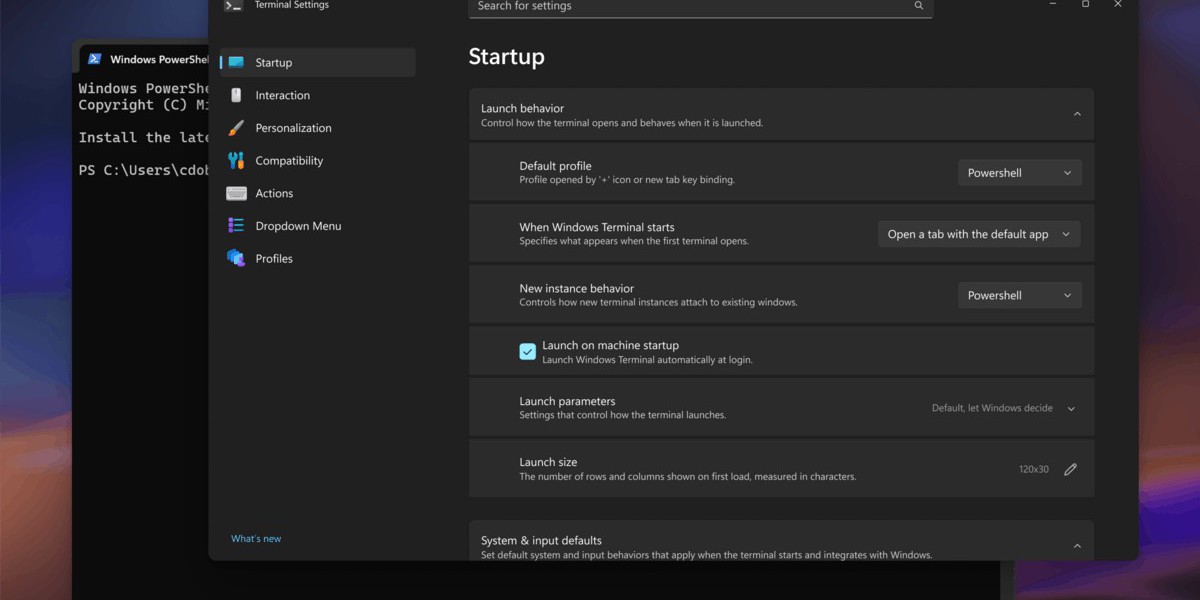Open the New instance behavior dropdown
Viewport: 1200px width, 600px height.
pyautogui.click(x=1019, y=295)
